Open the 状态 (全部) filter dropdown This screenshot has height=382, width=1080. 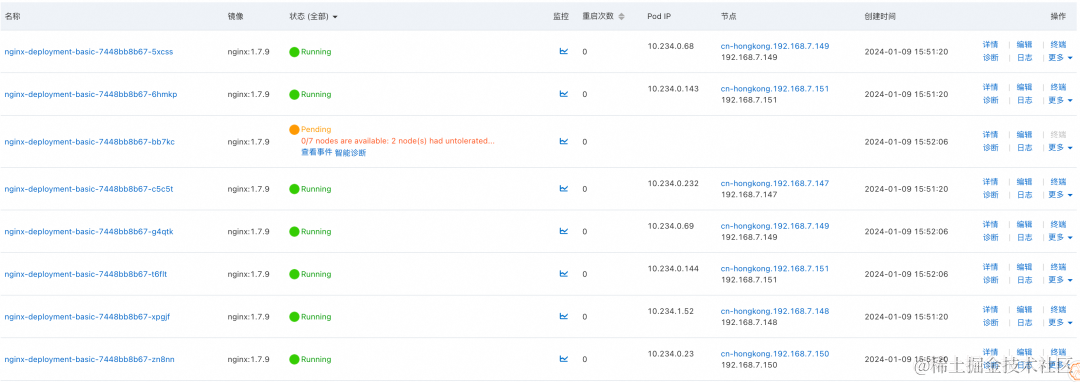point(313,16)
